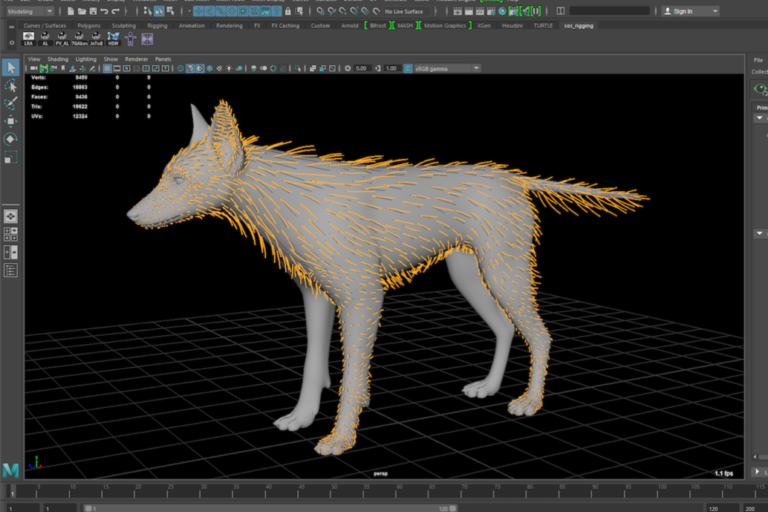
Task: Switch to two-pane side-by-side layout
Action: pos(10,252)
